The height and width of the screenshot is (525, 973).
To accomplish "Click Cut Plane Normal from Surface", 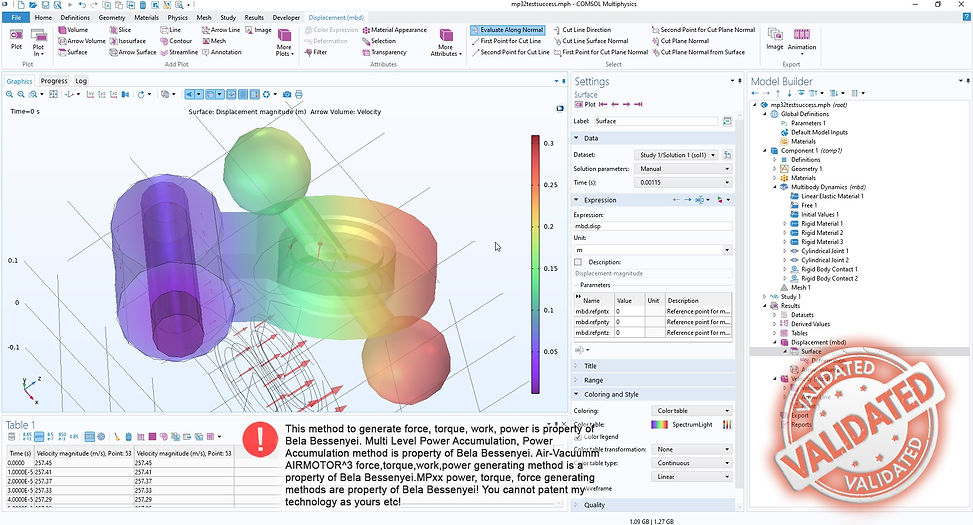I will 698,52.
